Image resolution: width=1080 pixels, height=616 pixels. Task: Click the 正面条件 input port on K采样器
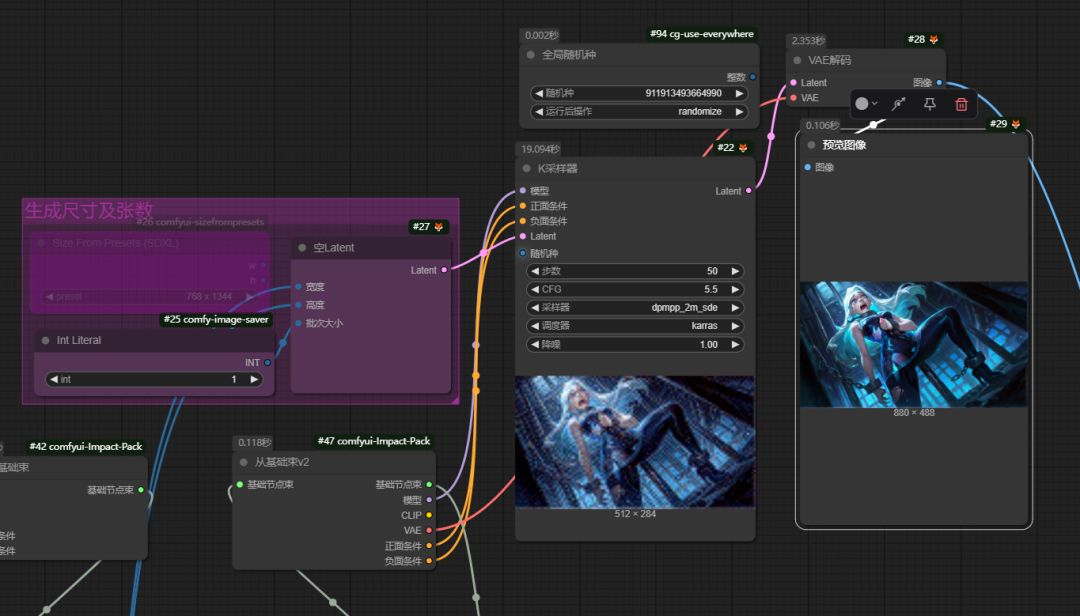click(523, 206)
